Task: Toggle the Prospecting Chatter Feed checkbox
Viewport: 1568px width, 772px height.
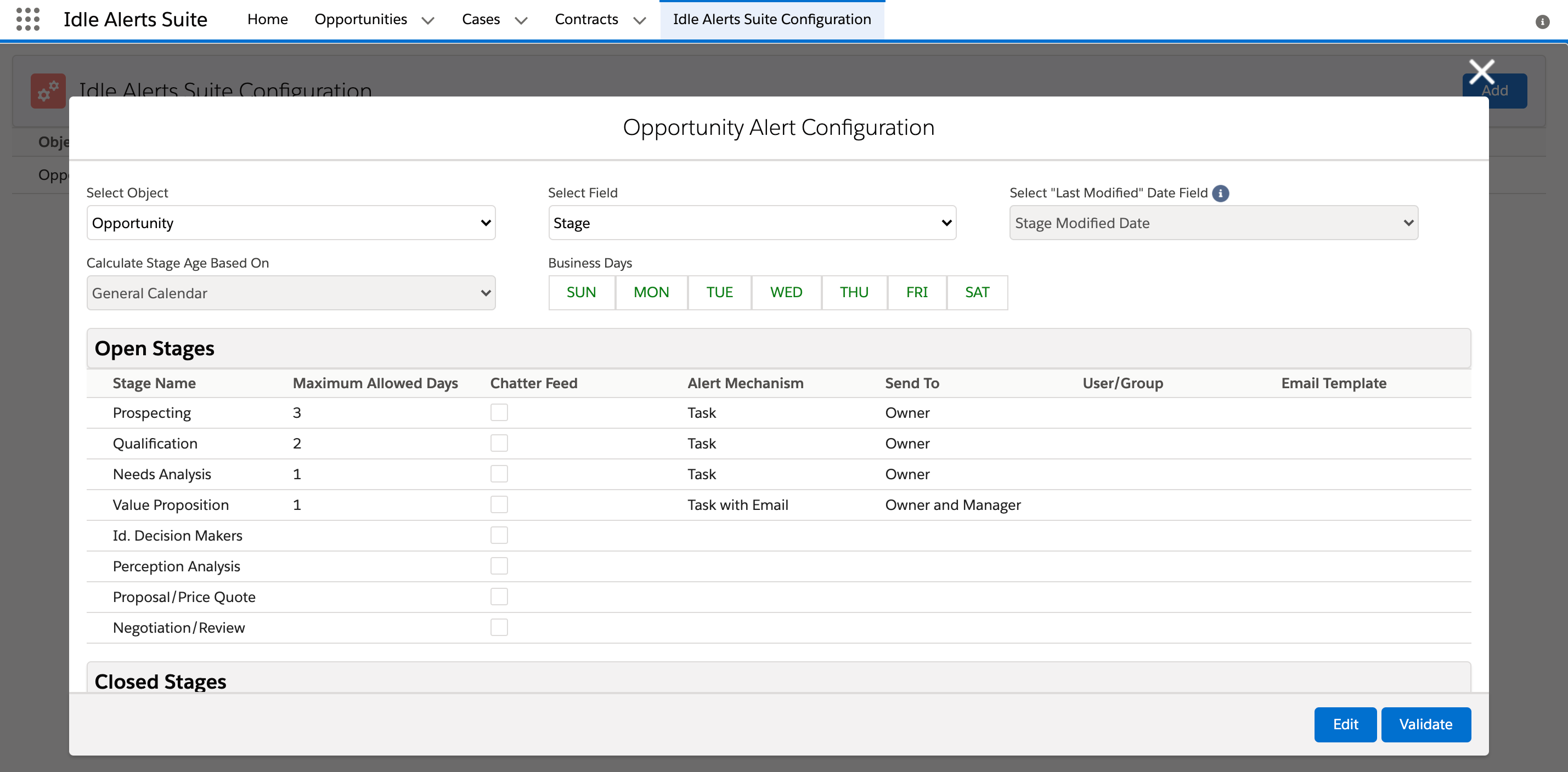Action: [499, 412]
